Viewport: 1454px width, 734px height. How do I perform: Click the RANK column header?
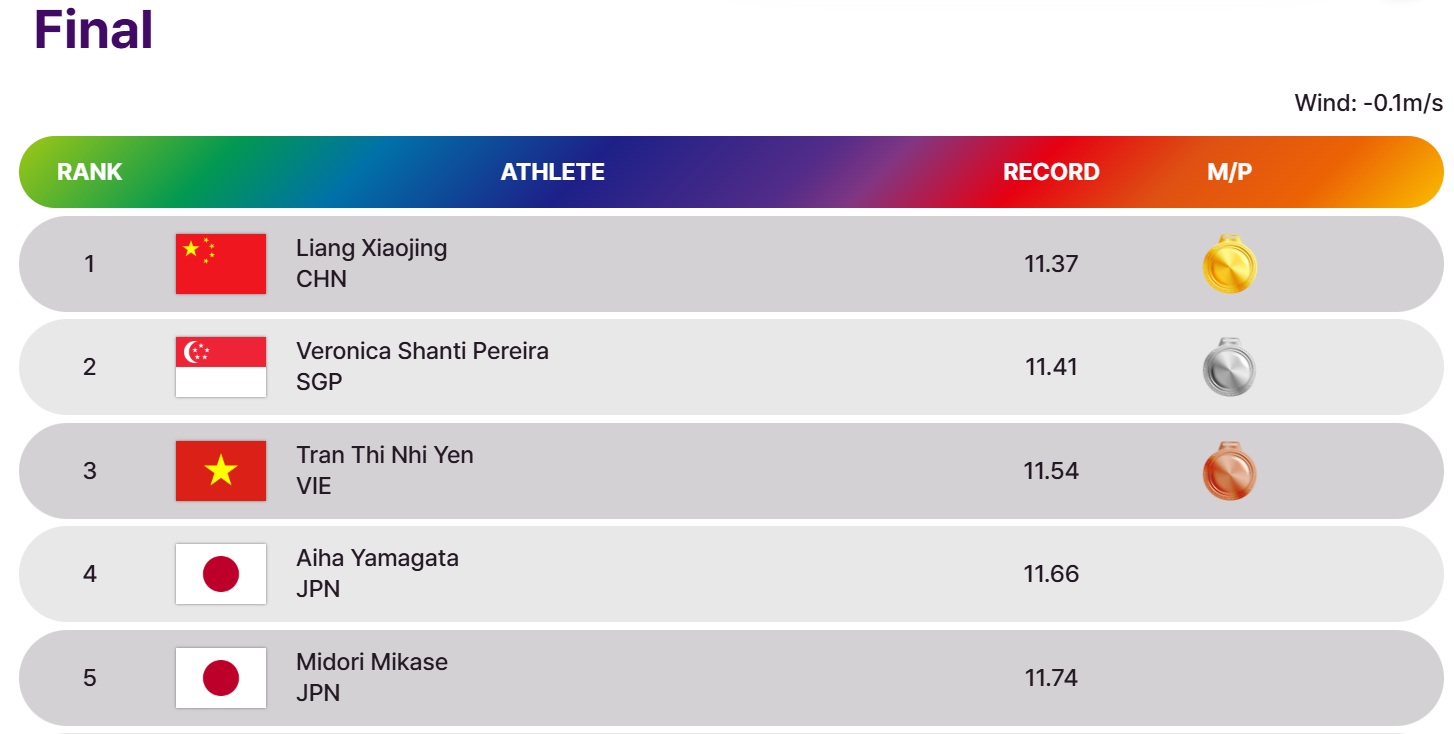click(x=89, y=172)
